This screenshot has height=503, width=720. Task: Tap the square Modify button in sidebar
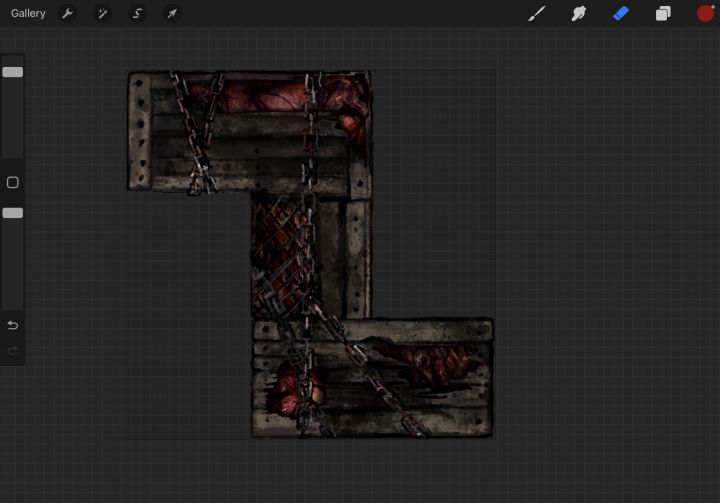tap(12, 182)
